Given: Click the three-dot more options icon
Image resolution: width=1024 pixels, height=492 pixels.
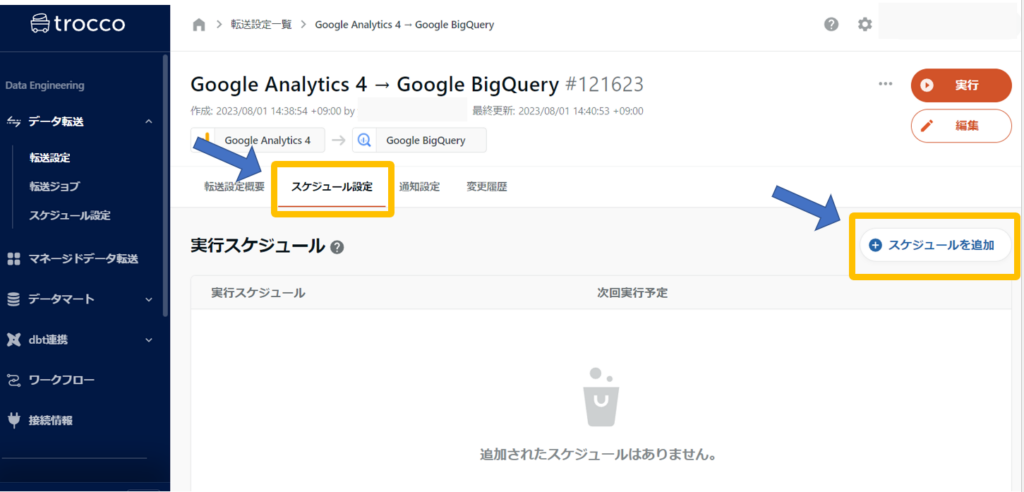Looking at the screenshot, I should (x=885, y=84).
